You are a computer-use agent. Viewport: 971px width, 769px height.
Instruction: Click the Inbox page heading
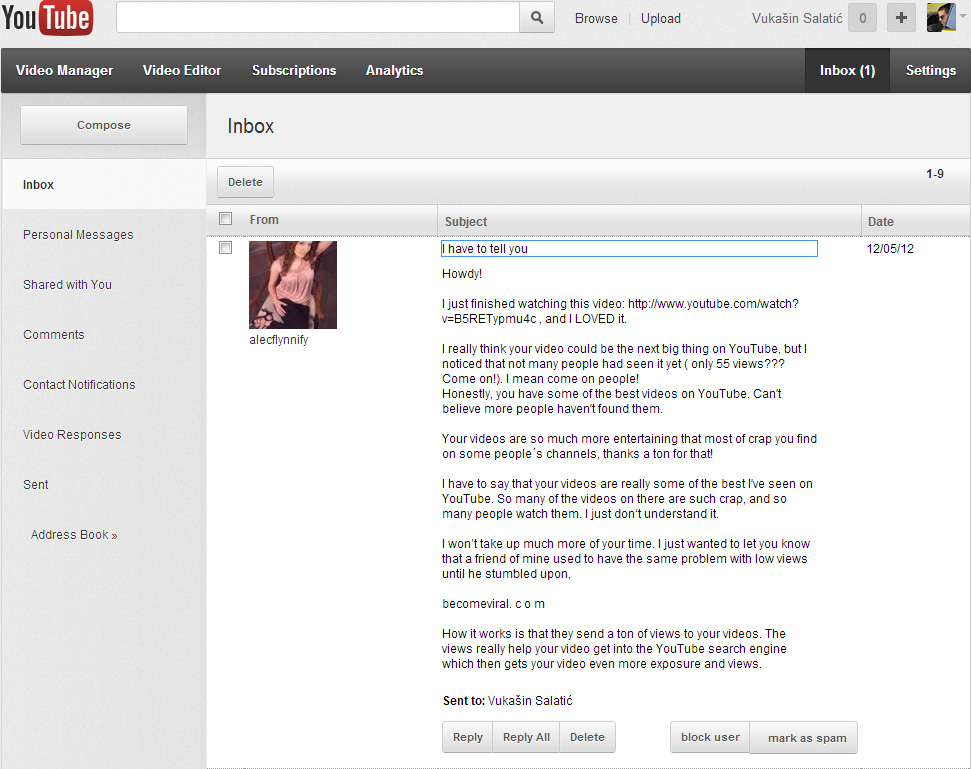[251, 126]
